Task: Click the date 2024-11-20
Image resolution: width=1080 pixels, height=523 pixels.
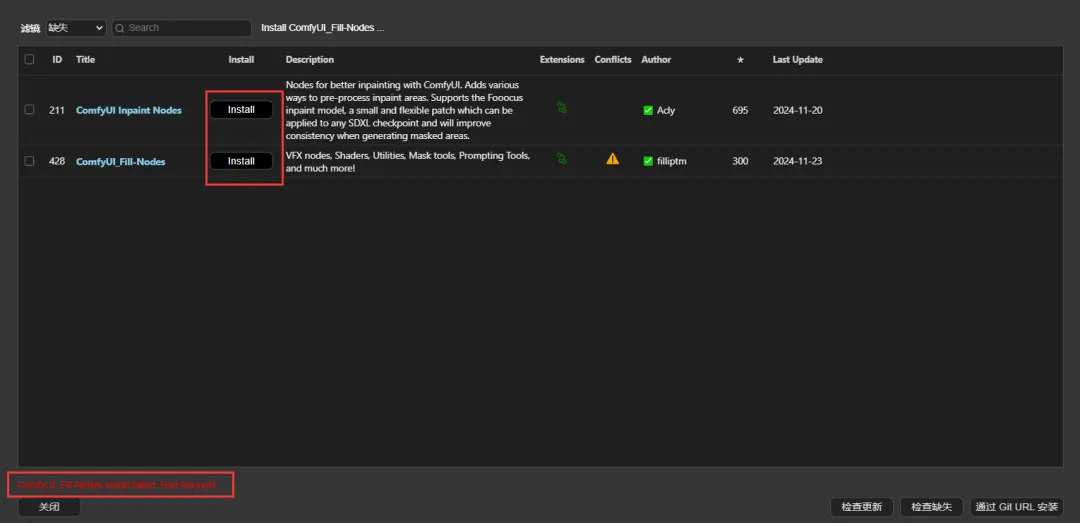Action: click(798, 110)
